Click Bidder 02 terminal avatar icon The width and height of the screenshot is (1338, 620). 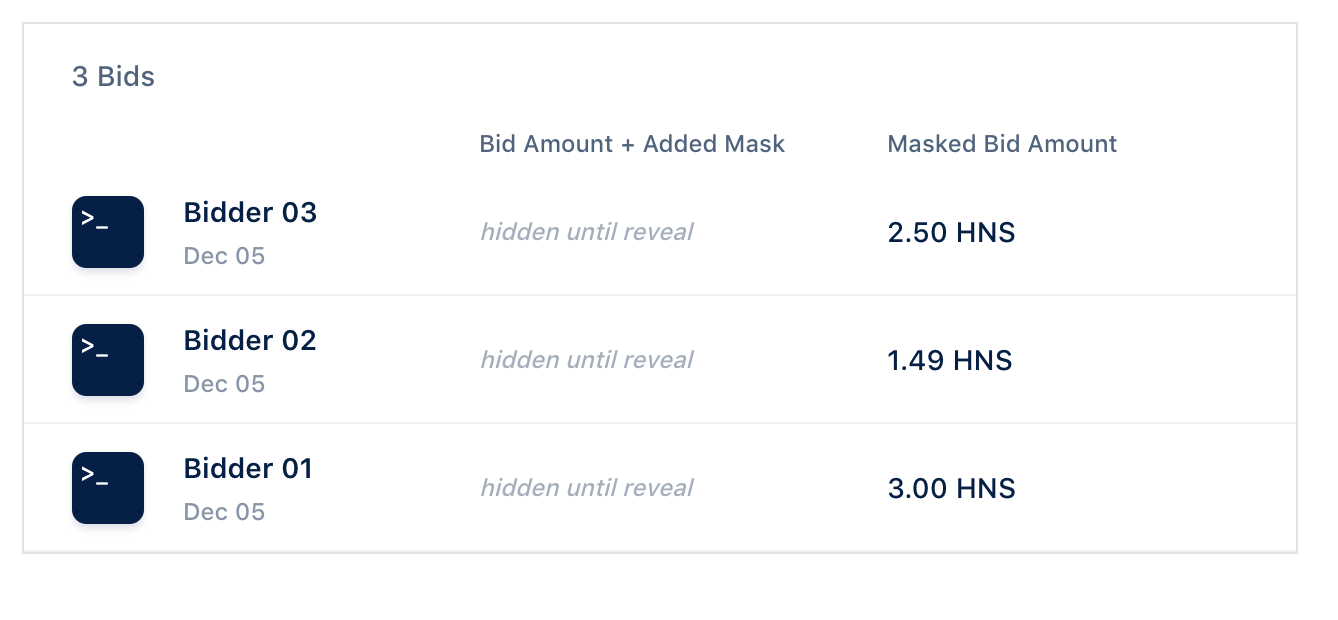coord(108,360)
